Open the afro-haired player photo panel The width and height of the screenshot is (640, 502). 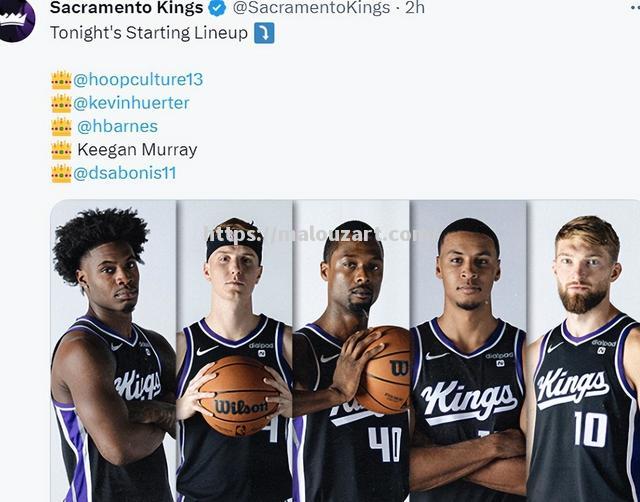113,351
